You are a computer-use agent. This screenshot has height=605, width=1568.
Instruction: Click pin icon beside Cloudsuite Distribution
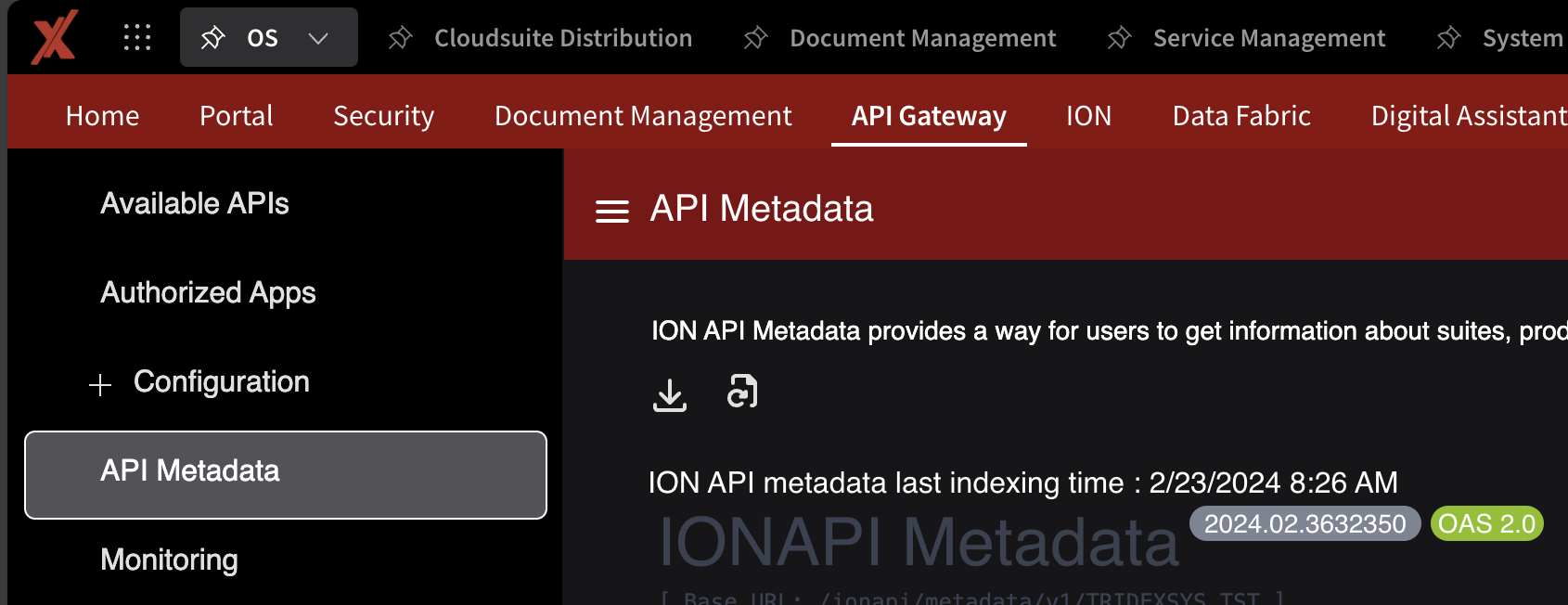(x=400, y=37)
